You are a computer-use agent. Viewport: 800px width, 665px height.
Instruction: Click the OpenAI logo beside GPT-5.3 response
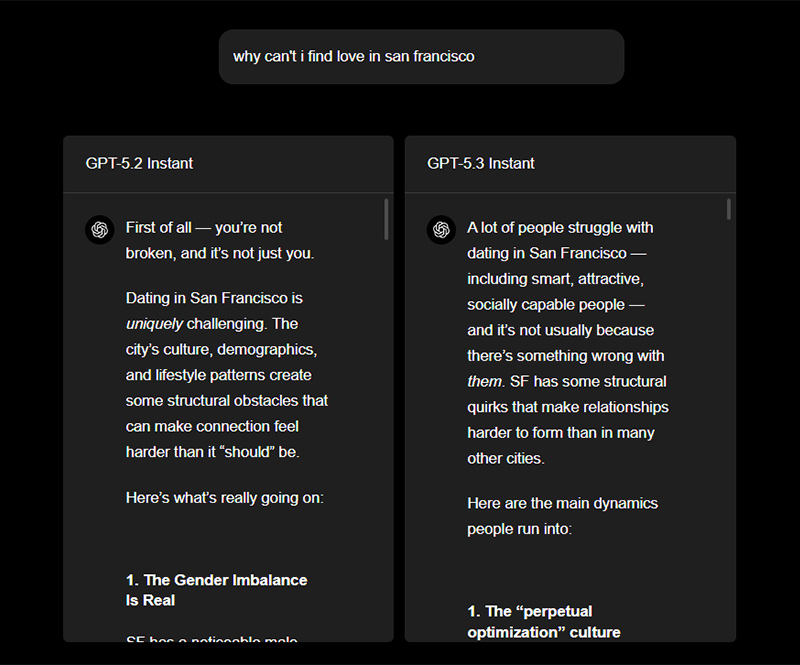click(441, 229)
